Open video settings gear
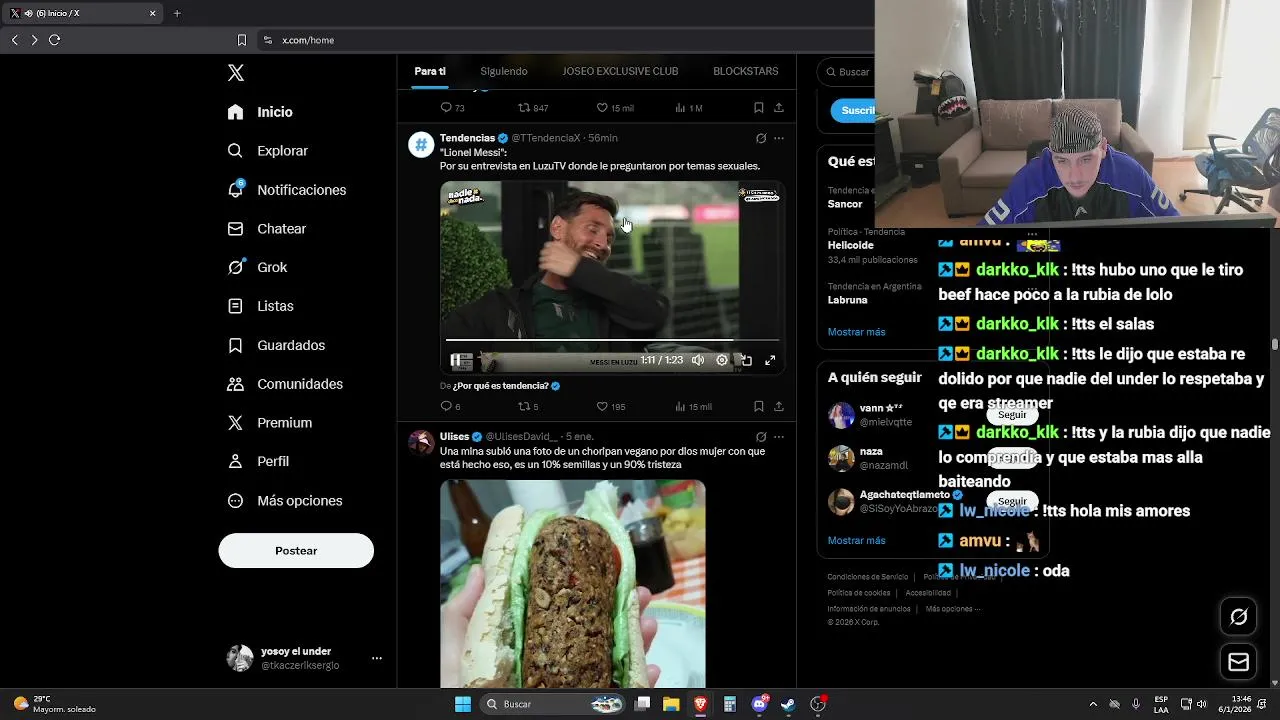 [722, 360]
